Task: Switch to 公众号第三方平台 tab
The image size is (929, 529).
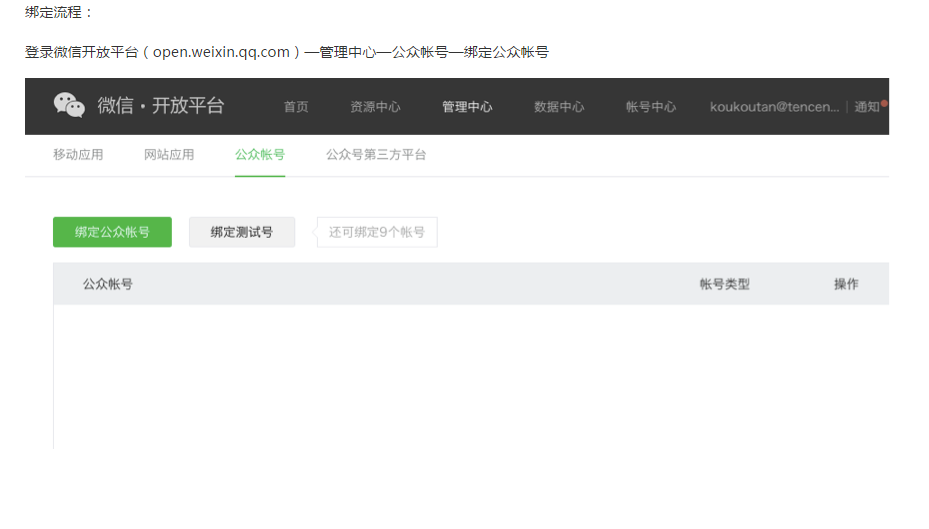Action: pyautogui.click(x=376, y=155)
